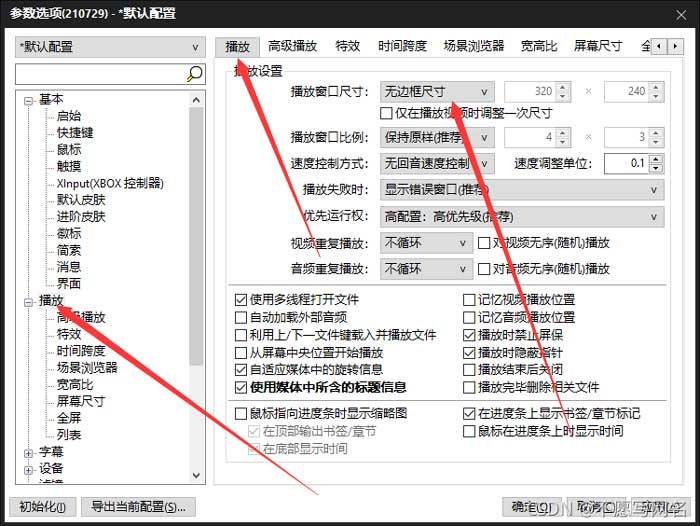Open the 播放窗口尺寸 dropdown
This screenshot has width=700, height=526.
click(x=437, y=91)
